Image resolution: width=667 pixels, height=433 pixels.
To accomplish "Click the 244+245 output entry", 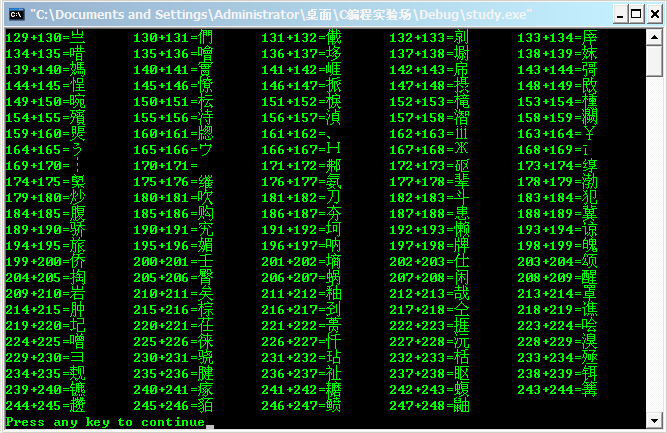I will tap(44, 406).
